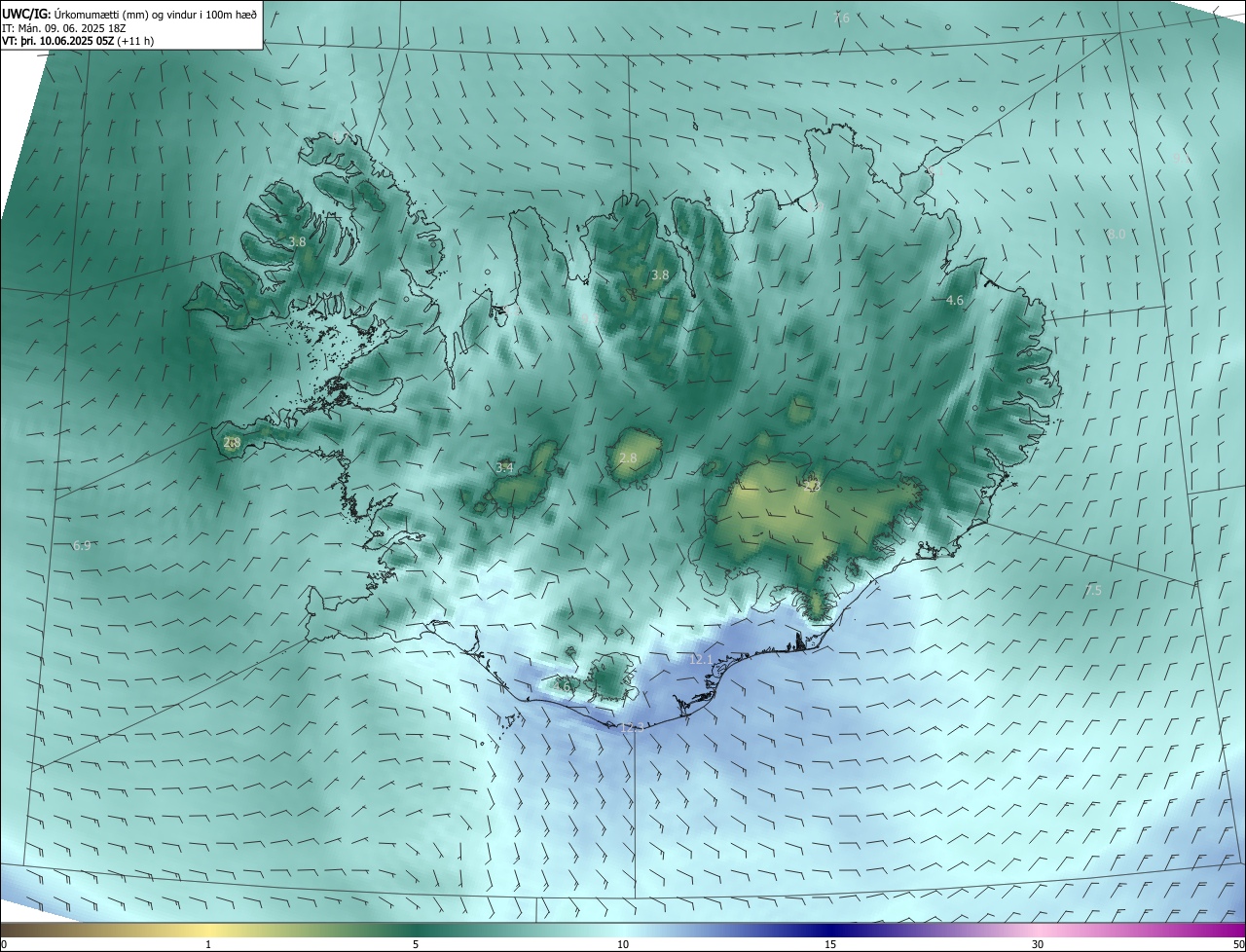Click the 7.6 value along the upper map border
Viewport: 1246px width, 952px height.
click(x=842, y=18)
